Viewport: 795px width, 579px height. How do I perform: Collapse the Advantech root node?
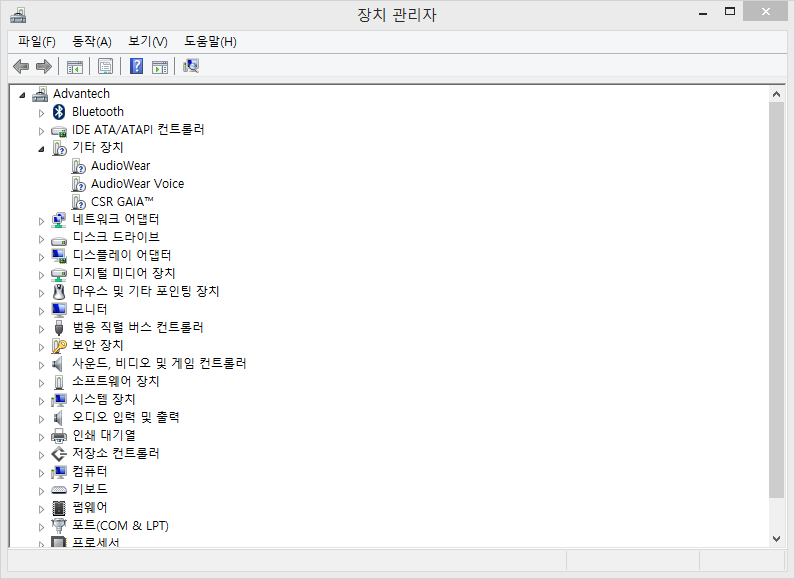(x=22, y=95)
